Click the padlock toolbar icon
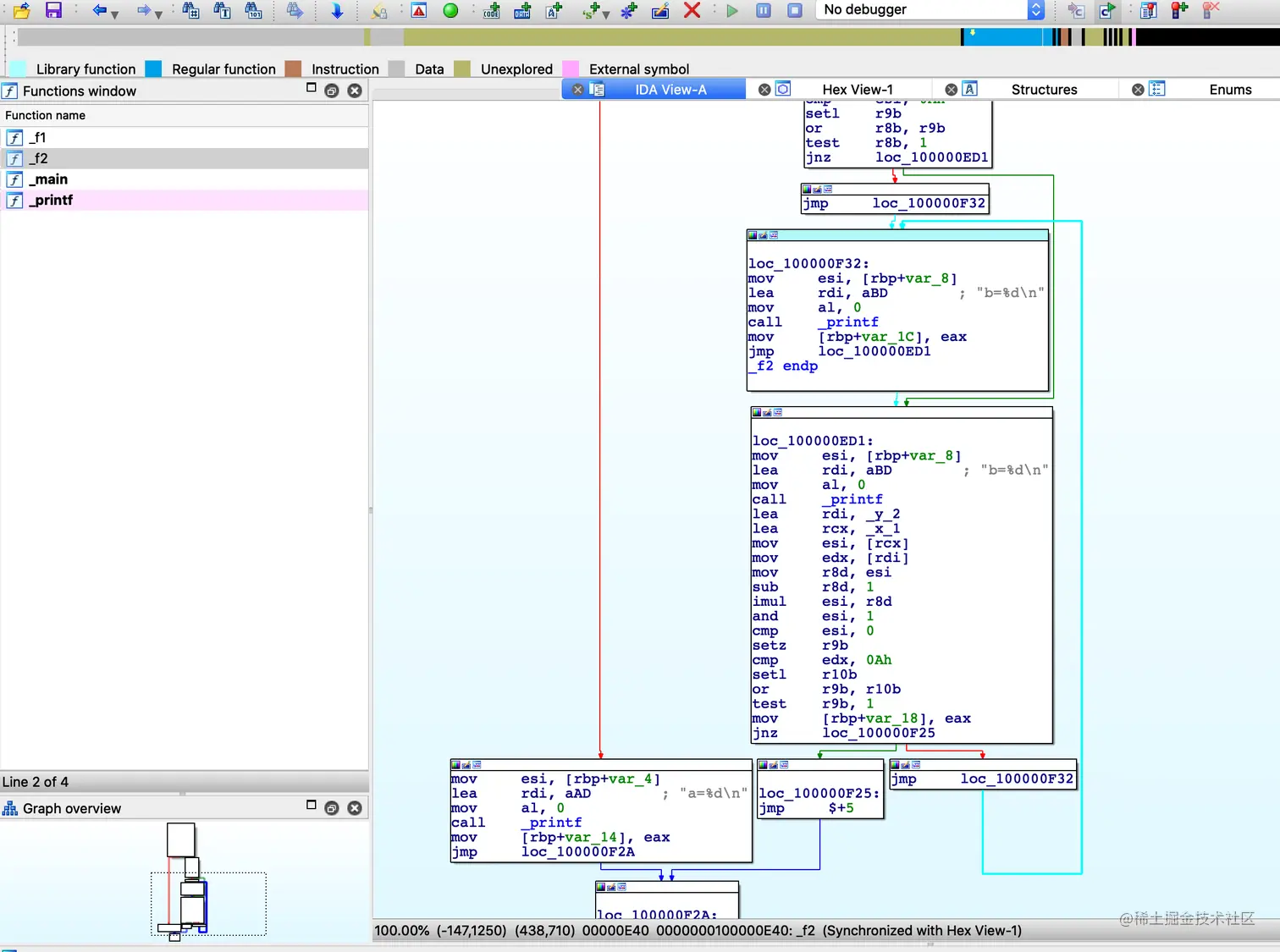 (379, 10)
